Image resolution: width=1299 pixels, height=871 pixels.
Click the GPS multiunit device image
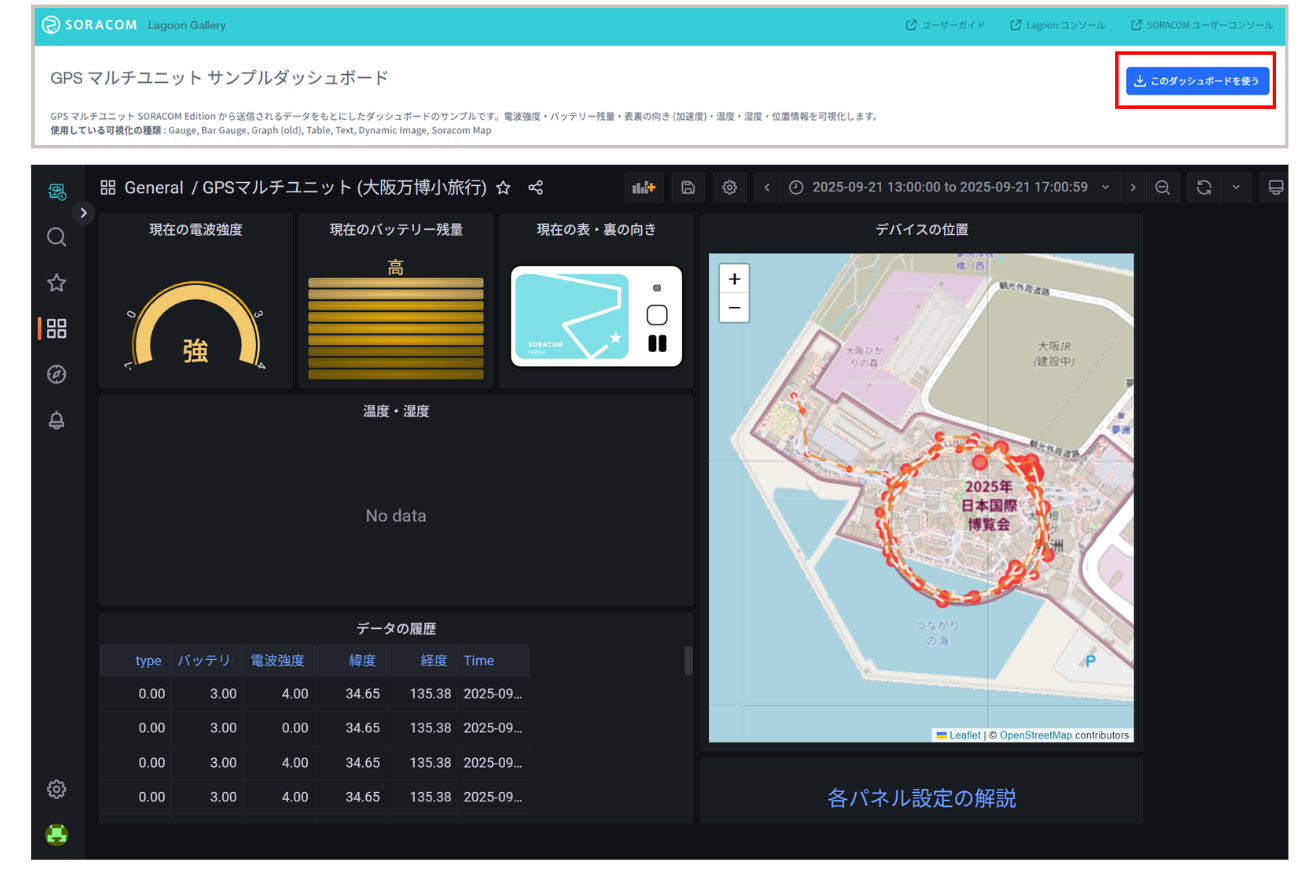pyautogui.click(x=596, y=316)
